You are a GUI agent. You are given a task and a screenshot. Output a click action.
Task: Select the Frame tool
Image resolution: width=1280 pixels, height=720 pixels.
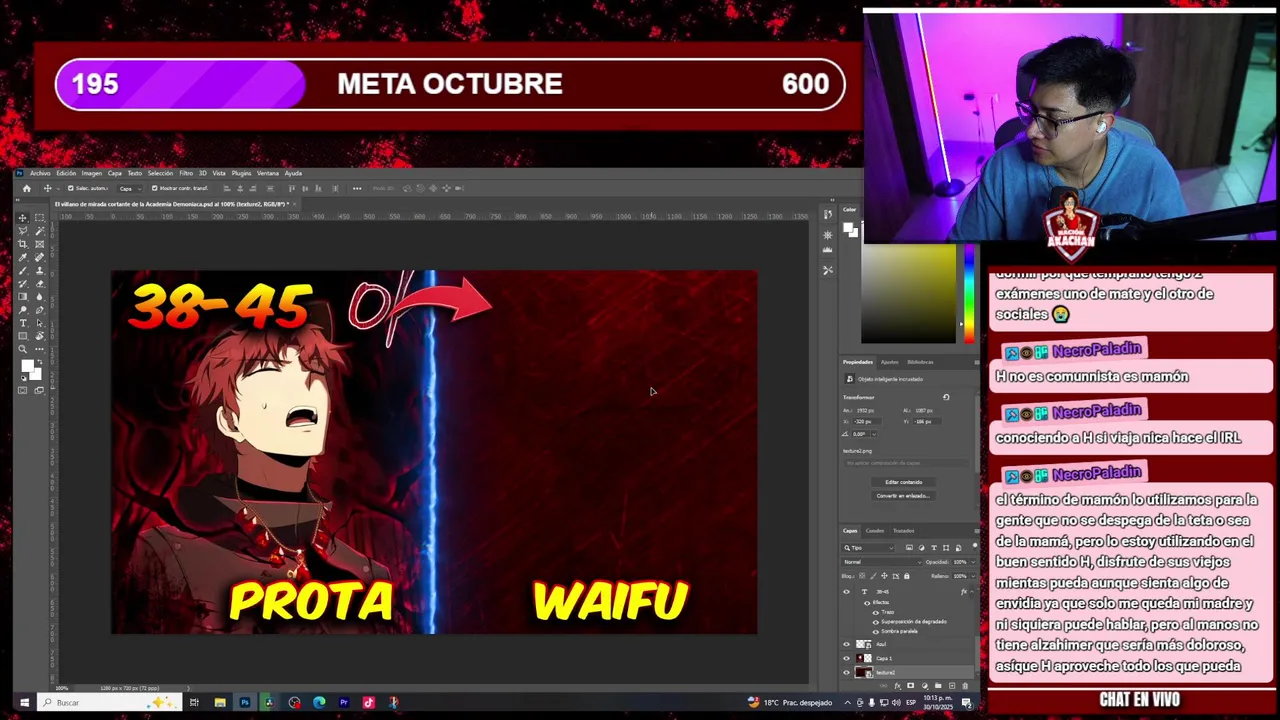tap(40, 244)
